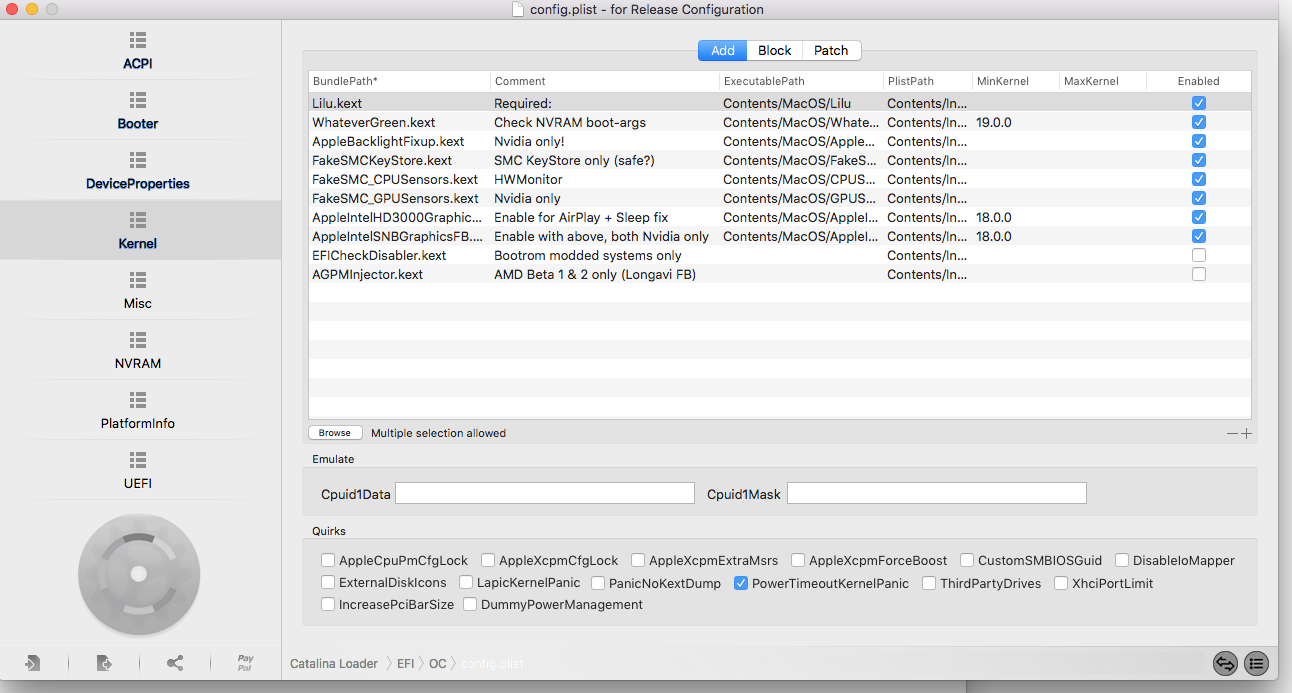
Task: Click the PayPal donate icon
Action: coord(245,663)
